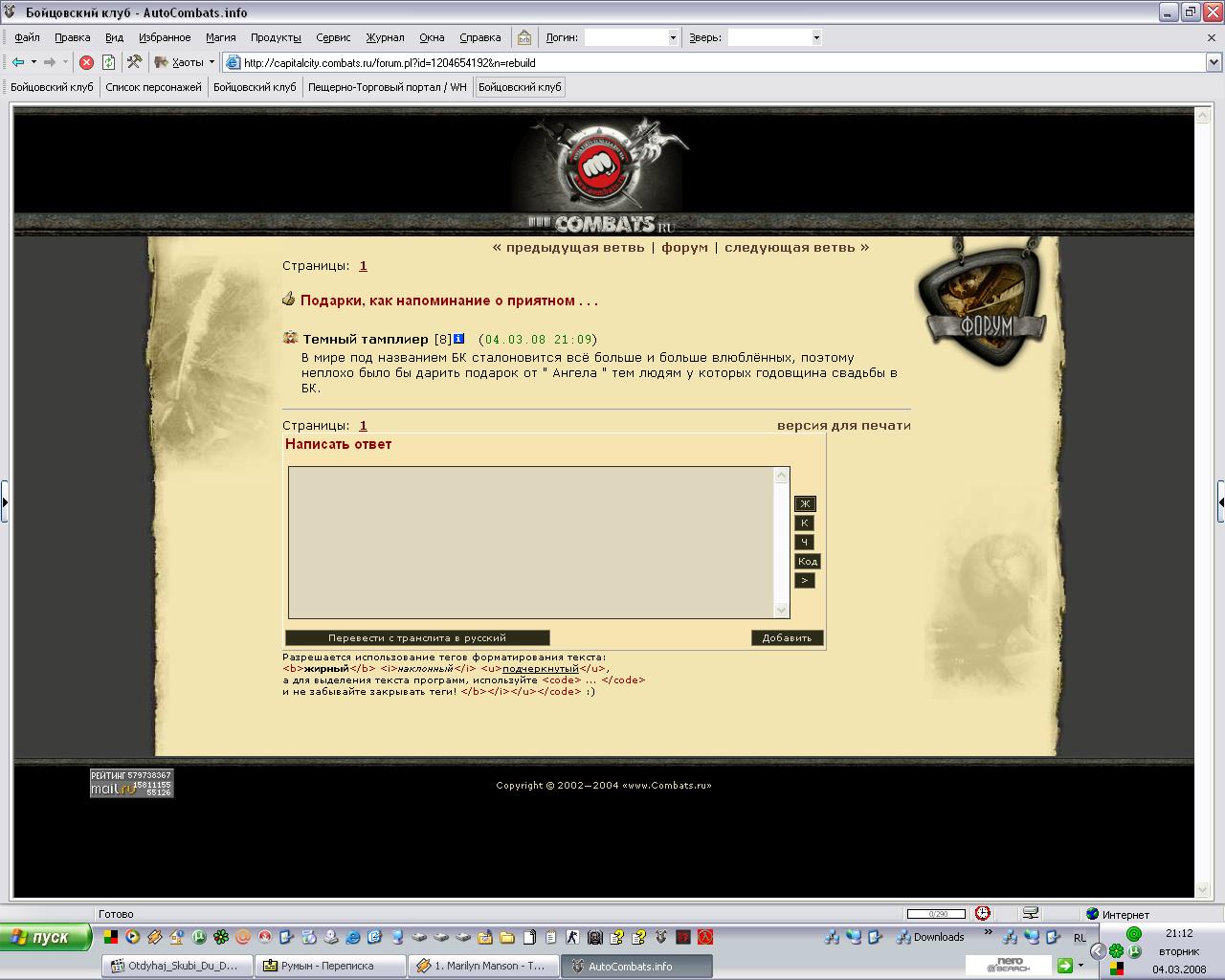Switch to Румын - Переписка taskbar window
The width and height of the screenshot is (1225, 980).
pyautogui.click(x=330, y=966)
